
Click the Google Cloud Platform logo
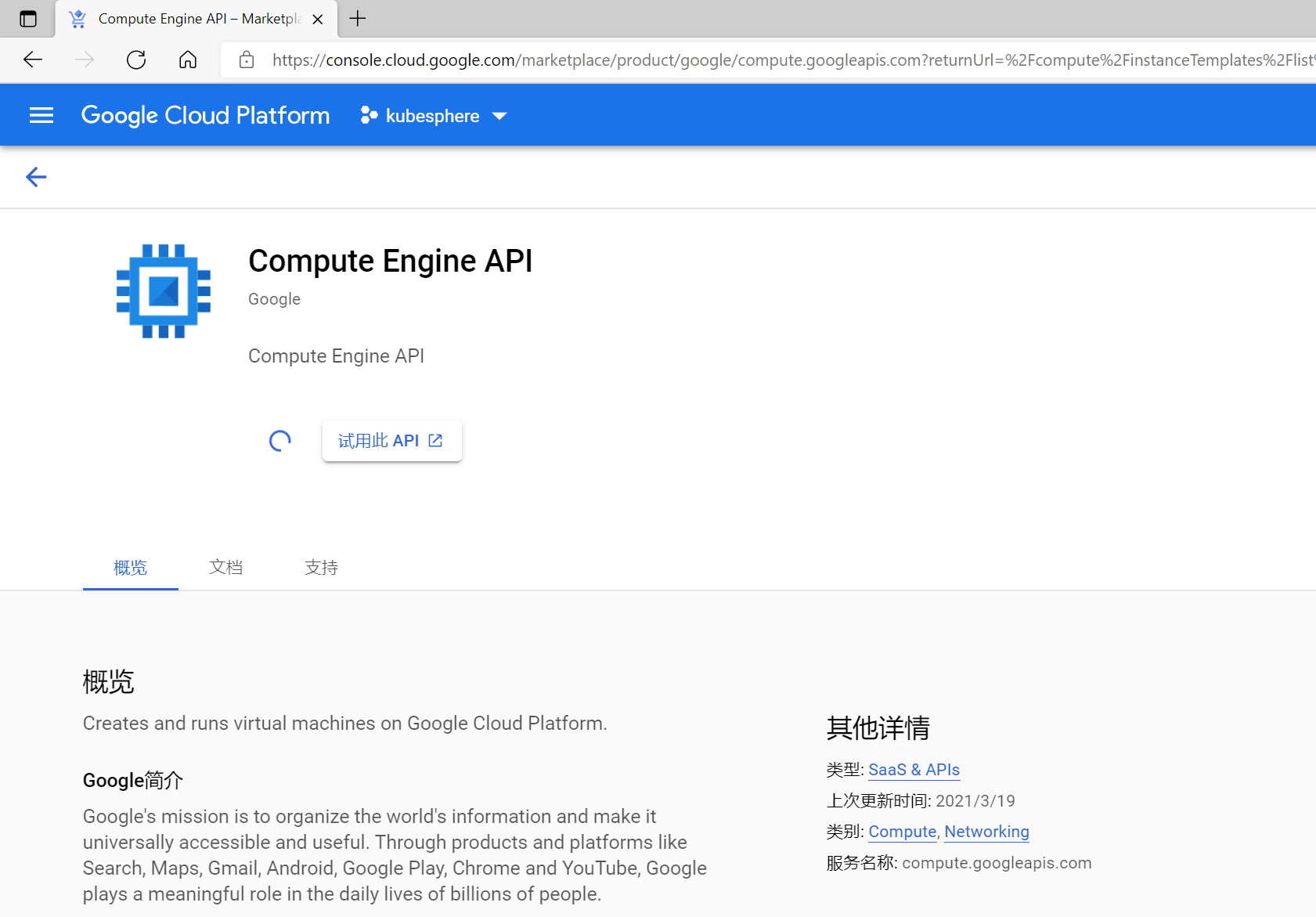coord(205,116)
